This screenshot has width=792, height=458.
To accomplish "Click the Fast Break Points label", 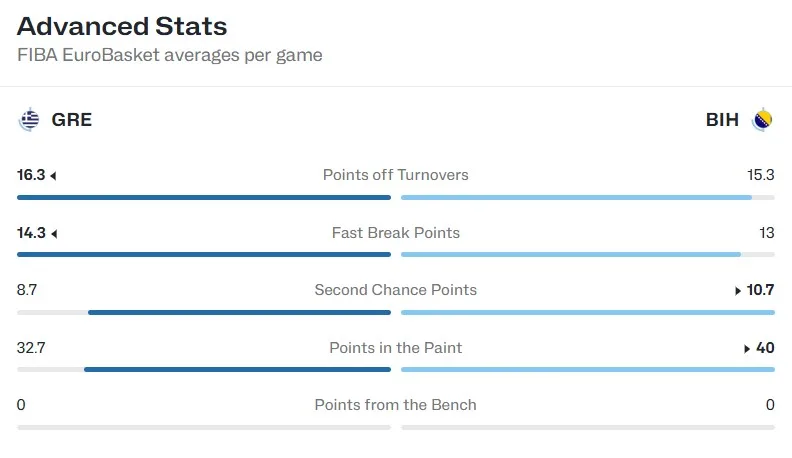I will click(x=395, y=233).
